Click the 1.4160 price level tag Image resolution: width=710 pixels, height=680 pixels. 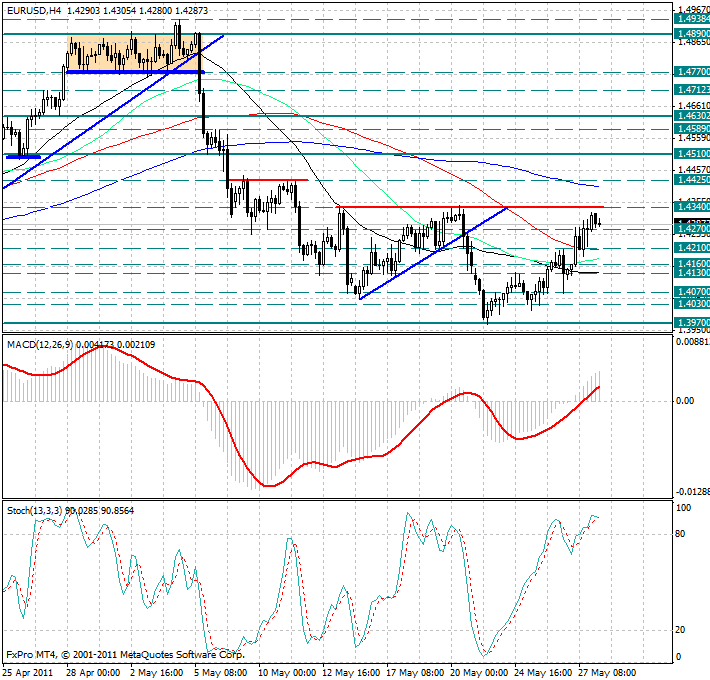click(x=692, y=263)
